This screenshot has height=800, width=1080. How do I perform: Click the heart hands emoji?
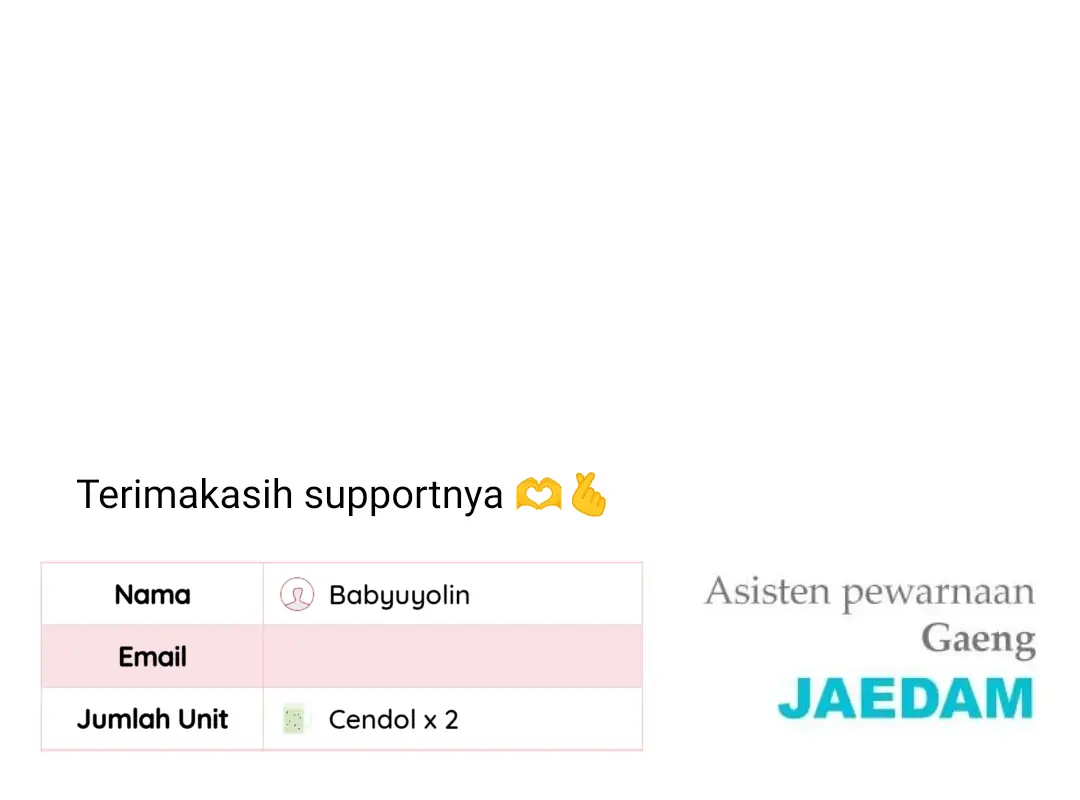click(x=539, y=494)
